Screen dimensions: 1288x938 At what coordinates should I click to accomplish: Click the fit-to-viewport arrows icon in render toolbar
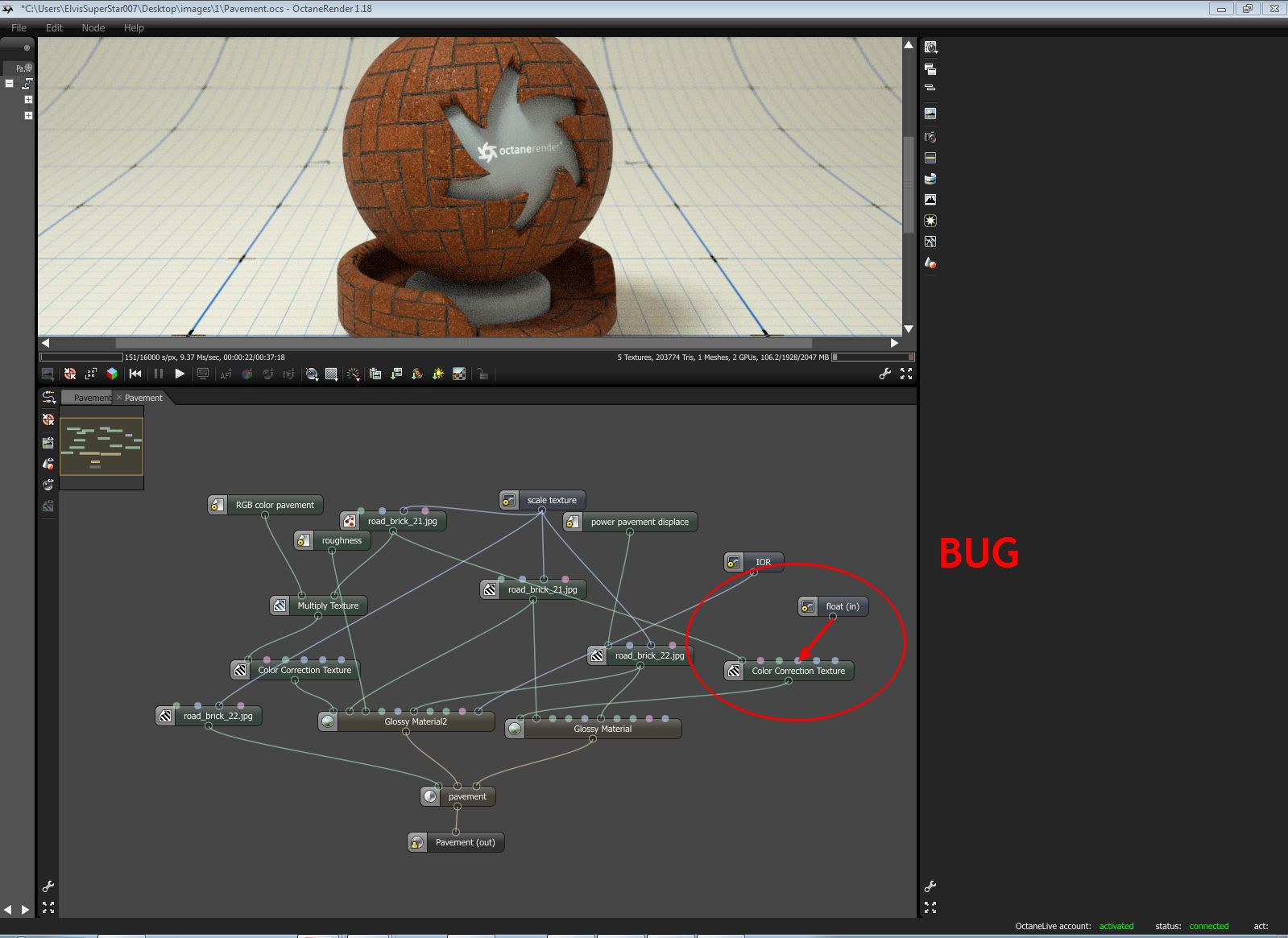click(x=91, y=374)
